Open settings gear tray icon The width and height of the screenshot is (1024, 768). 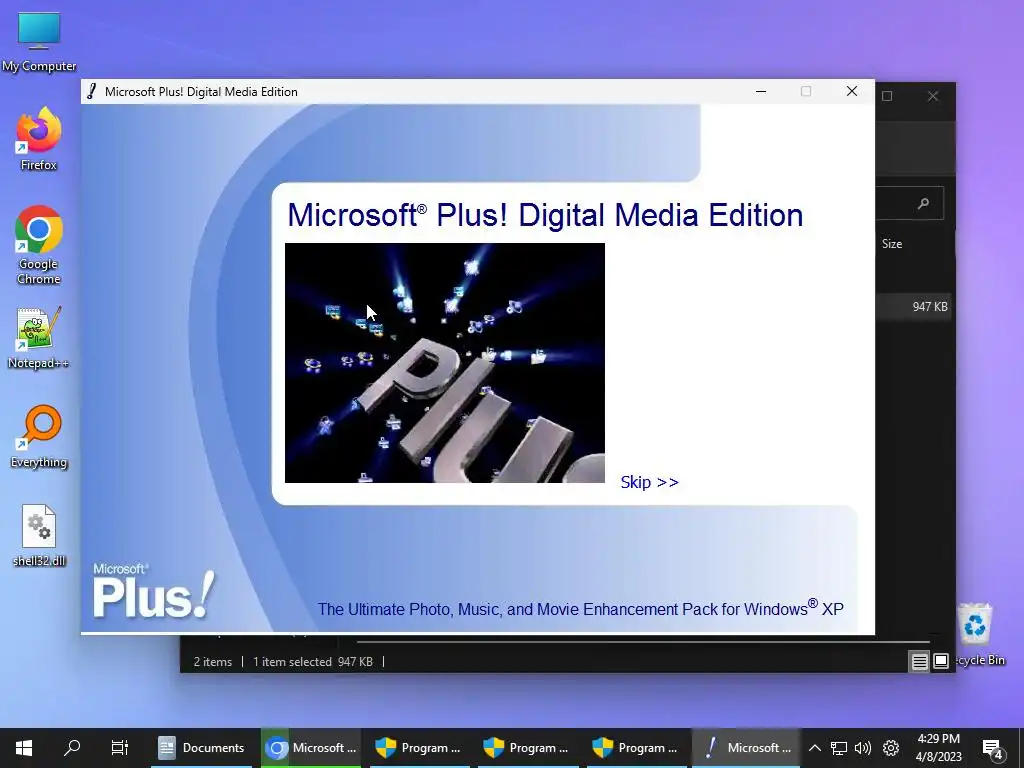(891, 748)
